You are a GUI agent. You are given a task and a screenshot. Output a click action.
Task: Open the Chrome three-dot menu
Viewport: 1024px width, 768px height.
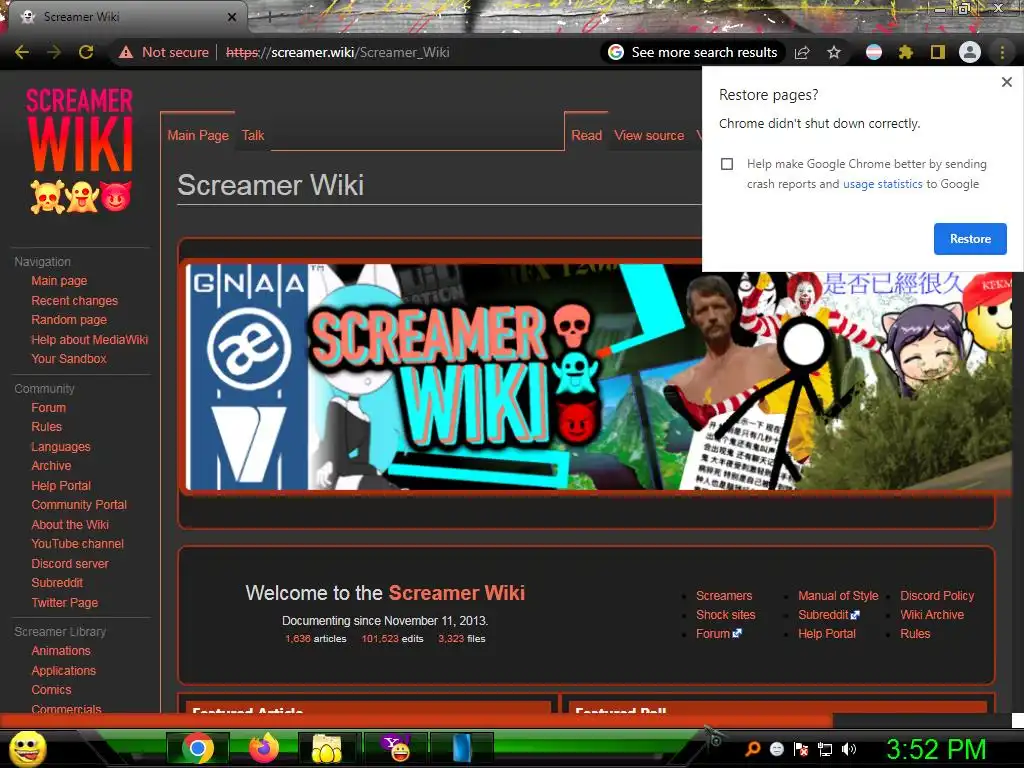click(1002, 52)
